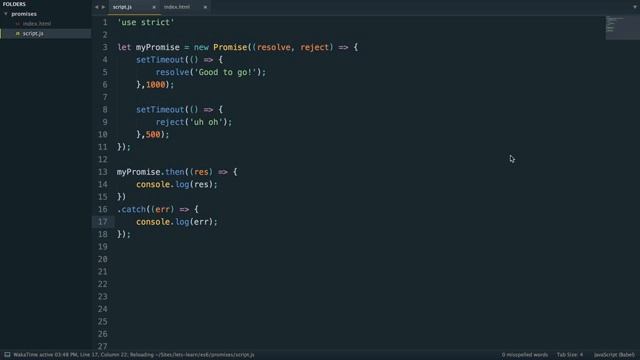The image size is (640, 360).
Task: Go to the next tab with the right arrow
Action: [103, 7]
